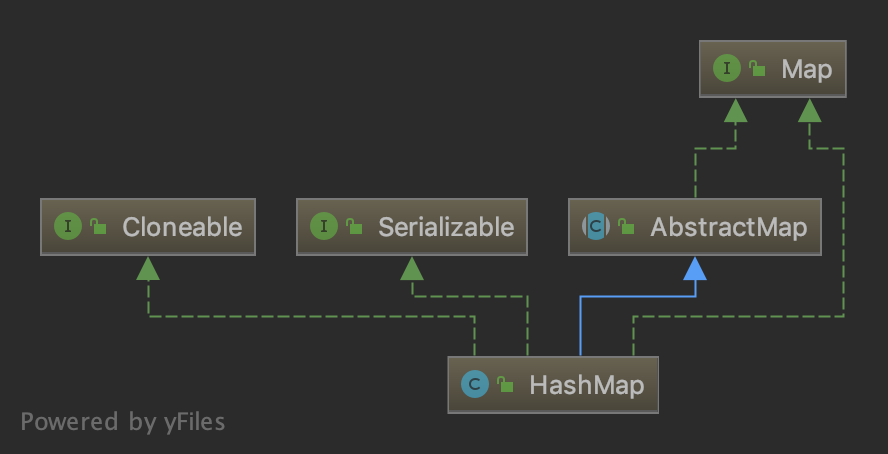Click the green lock icon beside Map

[x=757, y=69]
